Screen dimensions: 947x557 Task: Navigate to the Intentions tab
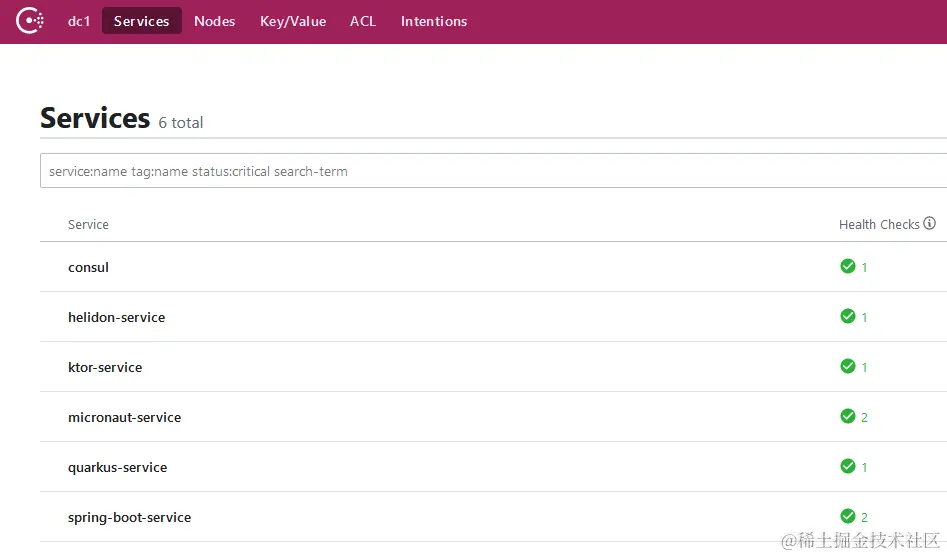pos(434,21)
